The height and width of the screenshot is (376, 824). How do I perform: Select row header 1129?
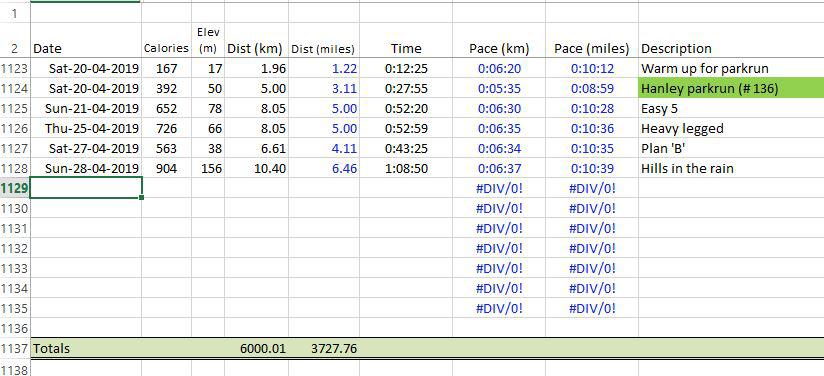click(x=15, y=188)
